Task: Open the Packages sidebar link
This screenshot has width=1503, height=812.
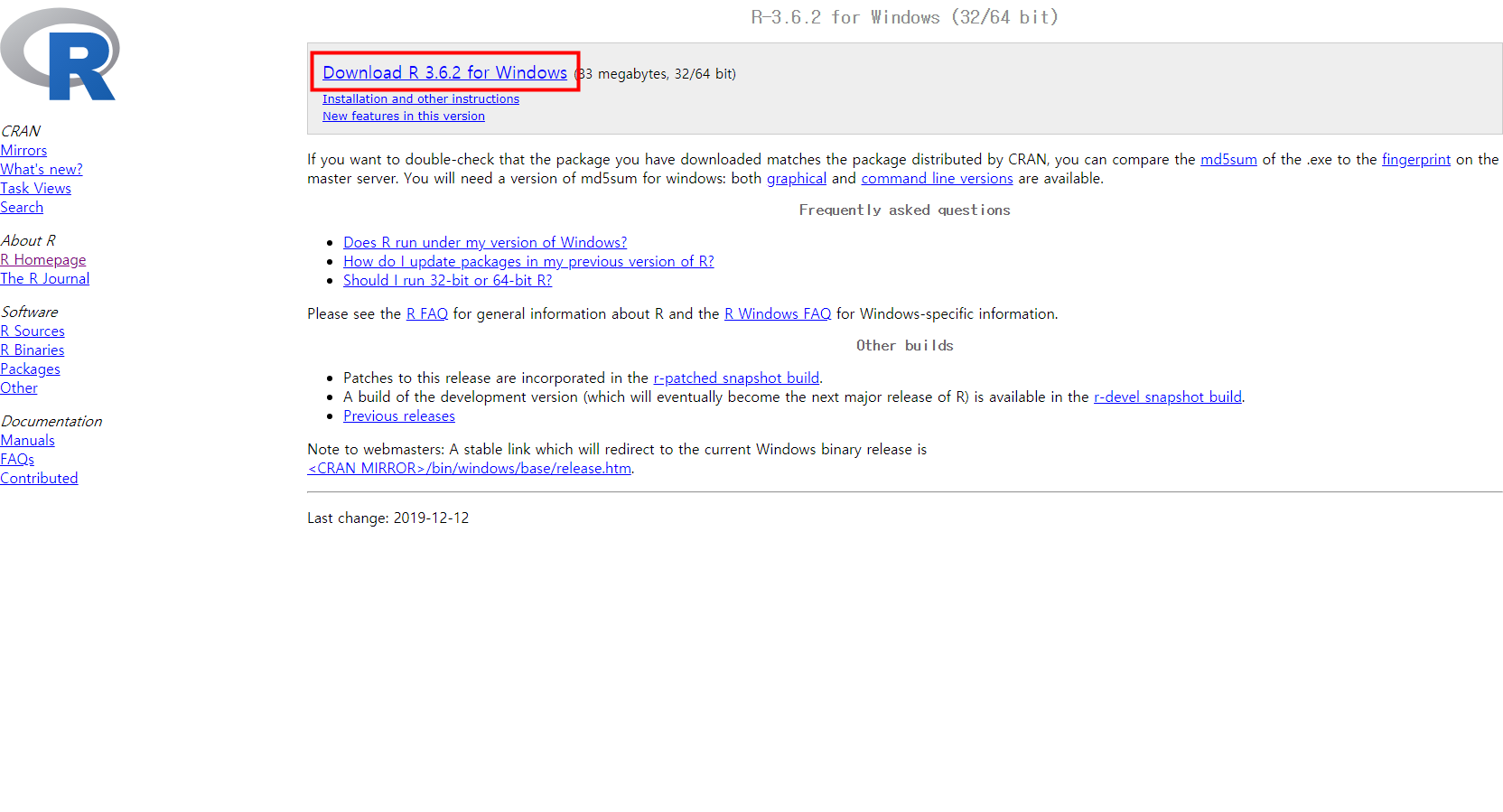Action: (x=30, y=369)
